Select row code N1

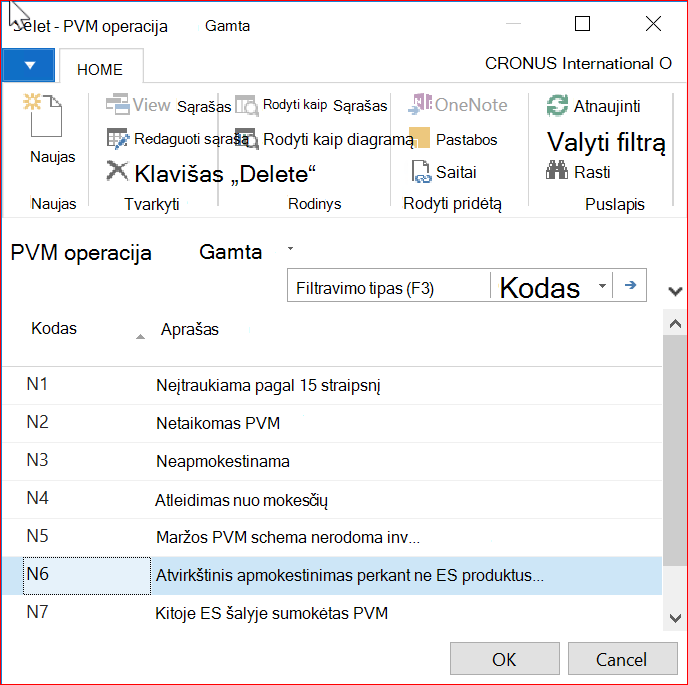tap(37, 384)
